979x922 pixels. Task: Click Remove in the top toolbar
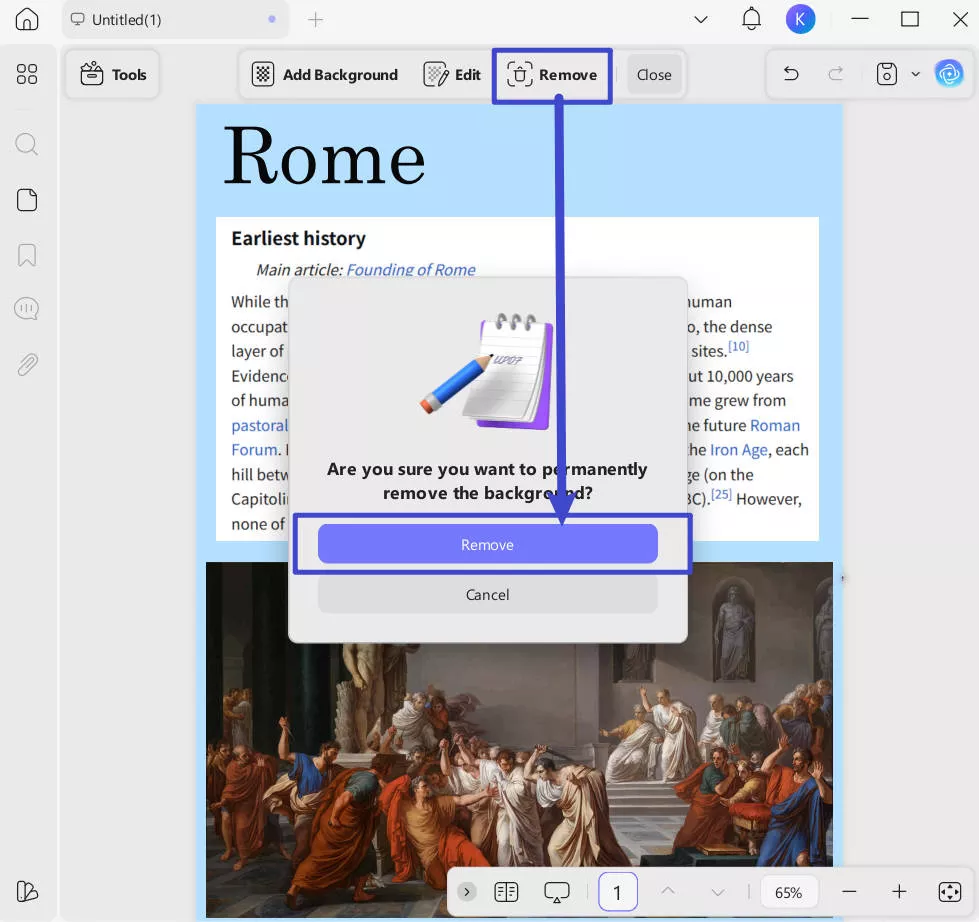552,75
